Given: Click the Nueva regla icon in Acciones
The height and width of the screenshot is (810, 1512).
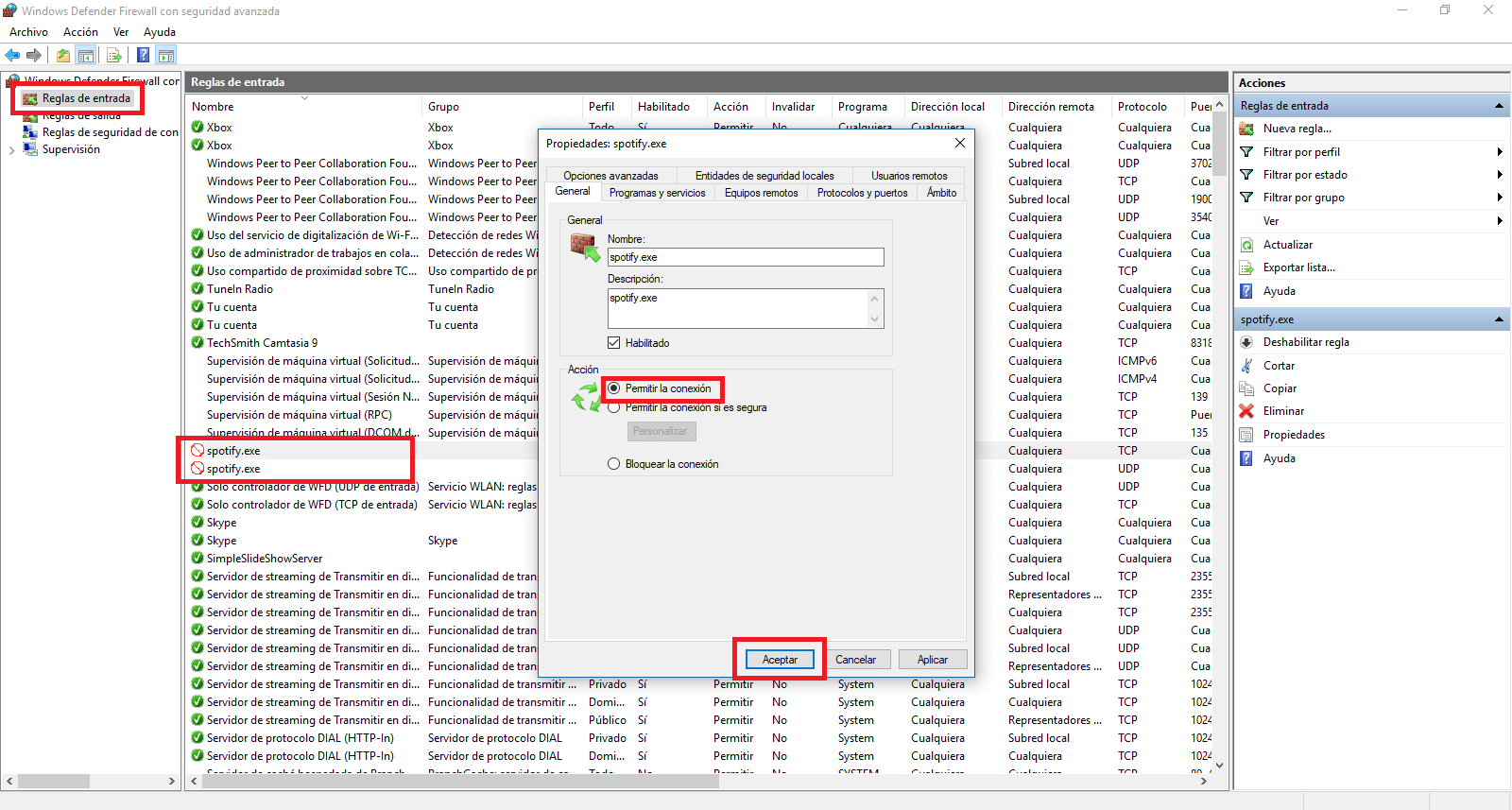Looking at the screenshot, I should click(1246, 129).
